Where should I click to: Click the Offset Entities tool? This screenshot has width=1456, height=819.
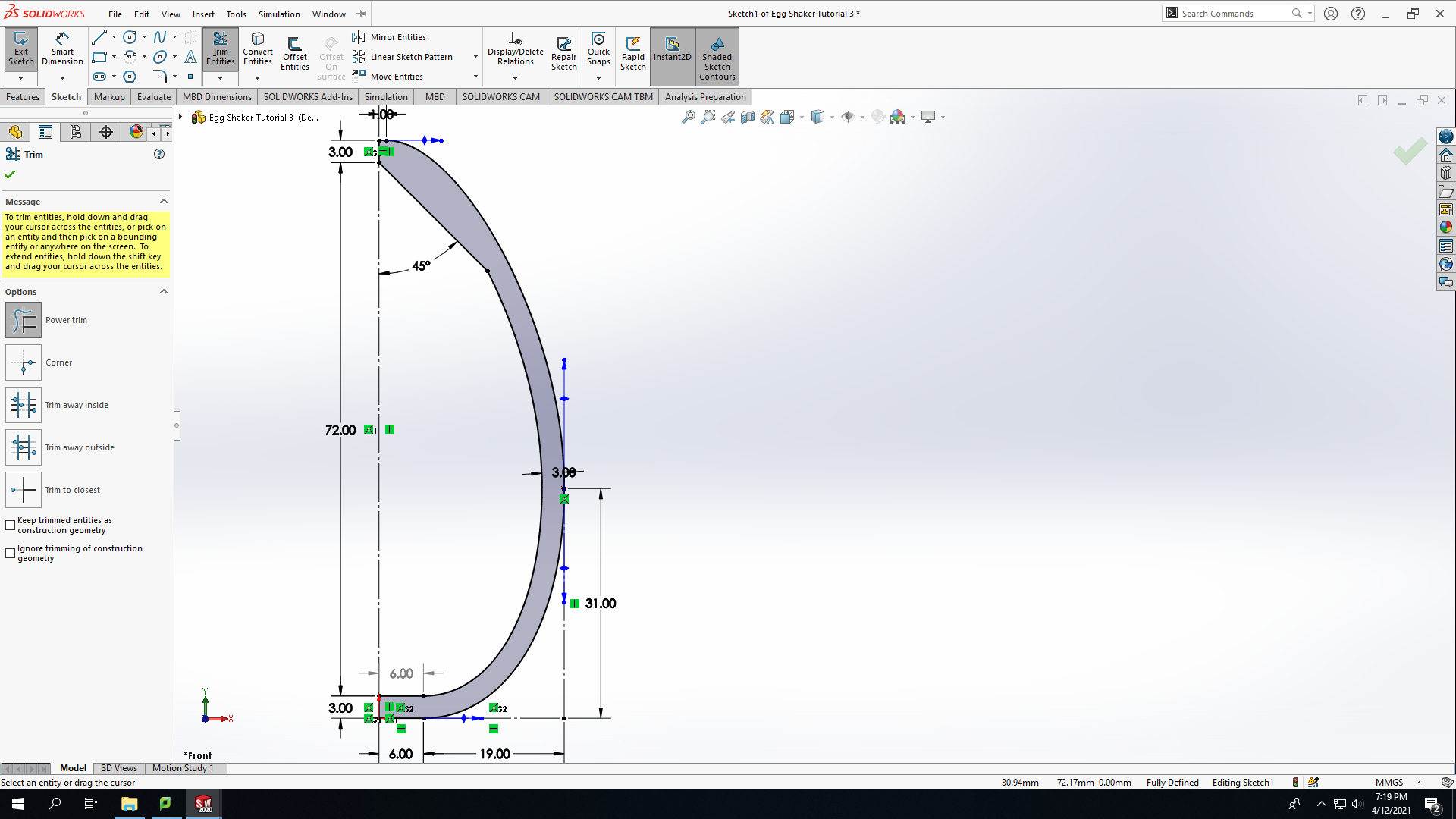click(x=294, y=53)
